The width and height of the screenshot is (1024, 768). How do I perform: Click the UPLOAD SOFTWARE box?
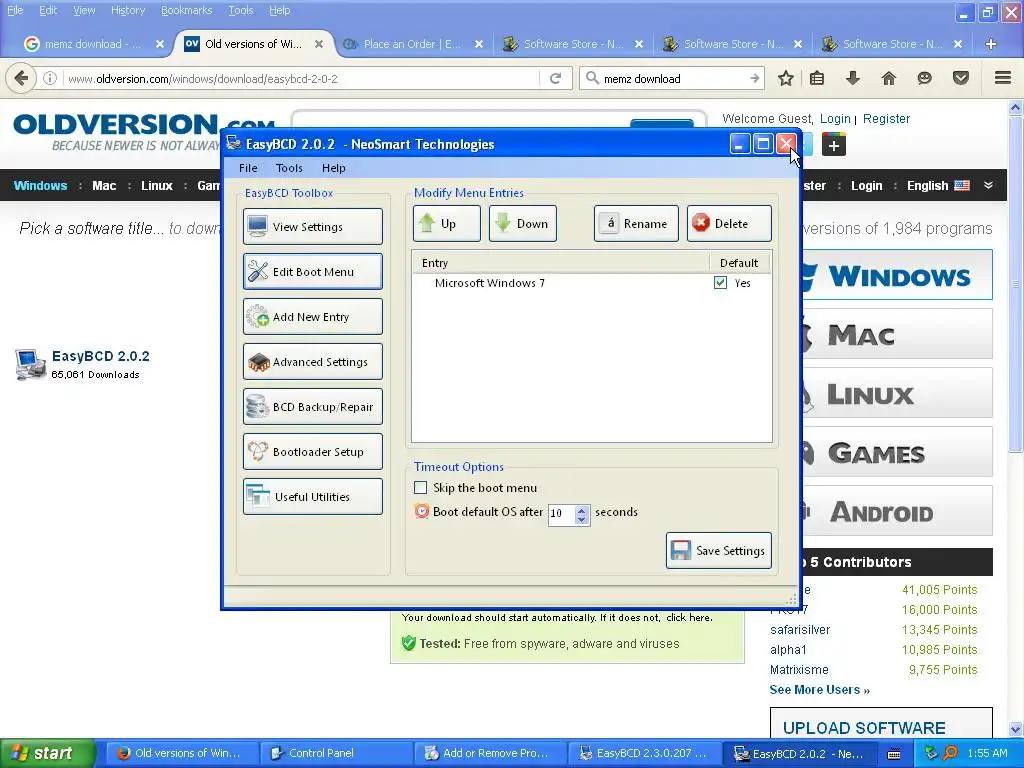coord(881,724)
